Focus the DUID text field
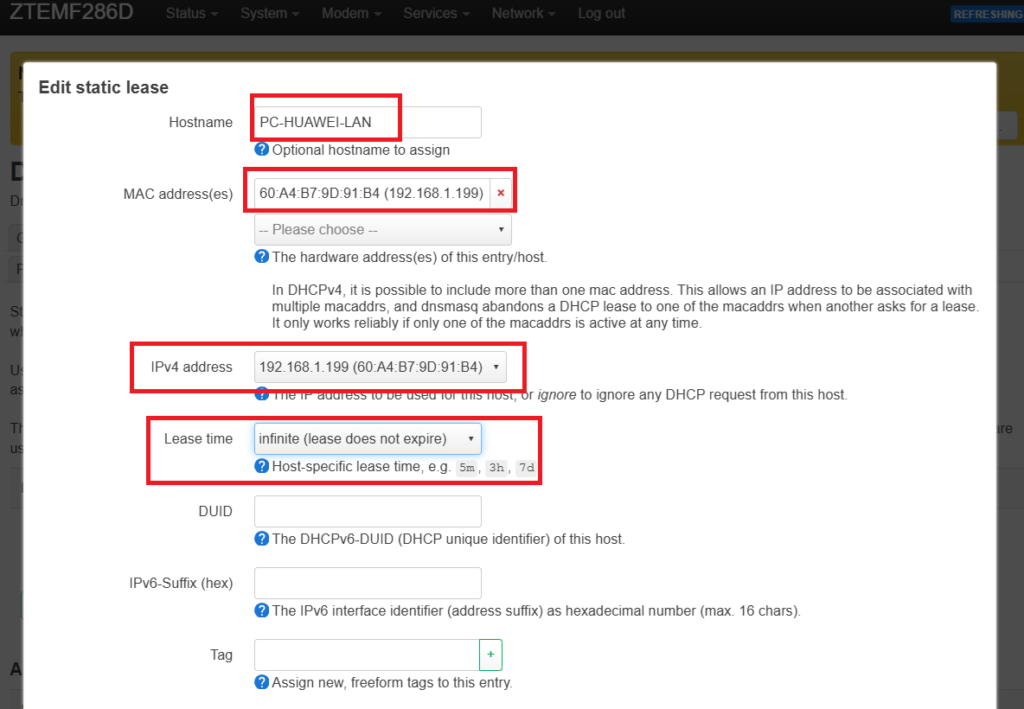 click(367, 511)
